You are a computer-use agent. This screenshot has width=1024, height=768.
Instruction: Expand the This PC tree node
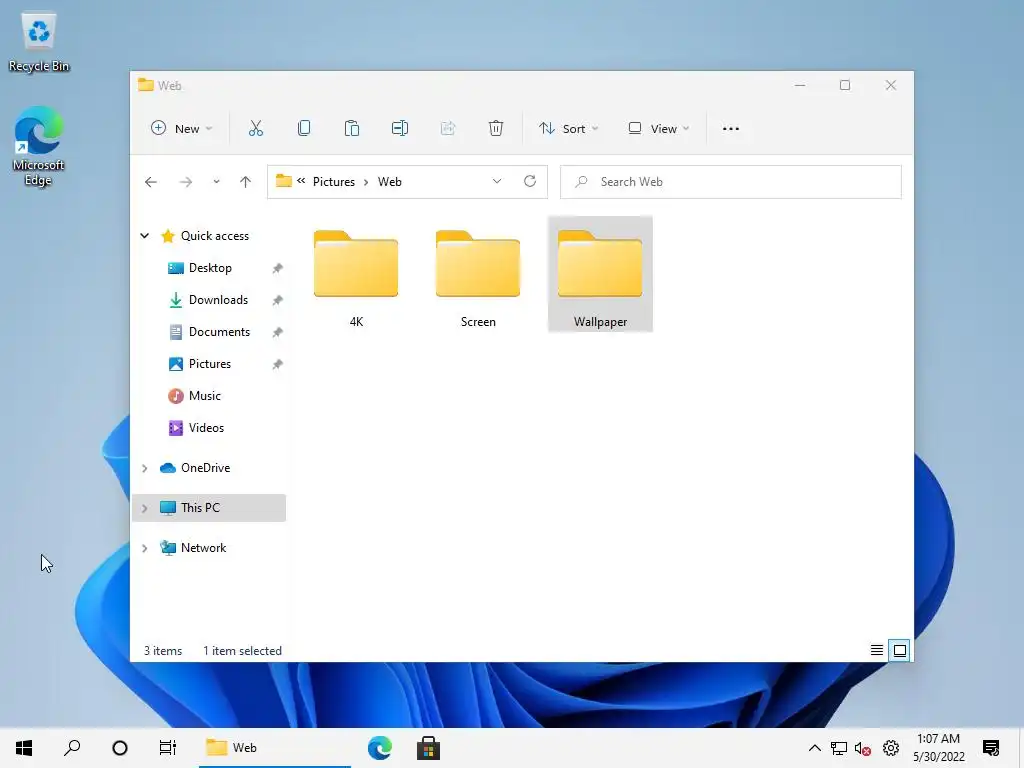pos(145,508)
